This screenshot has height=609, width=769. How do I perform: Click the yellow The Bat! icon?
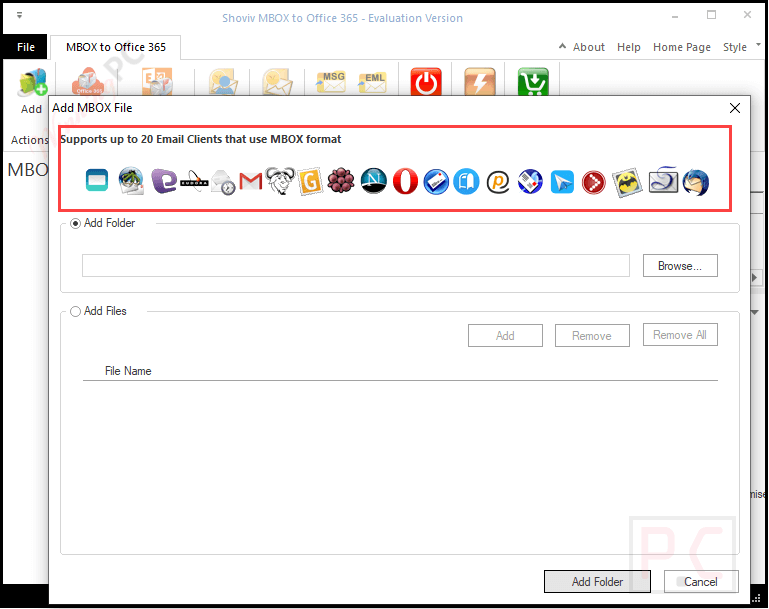point(627,182)
